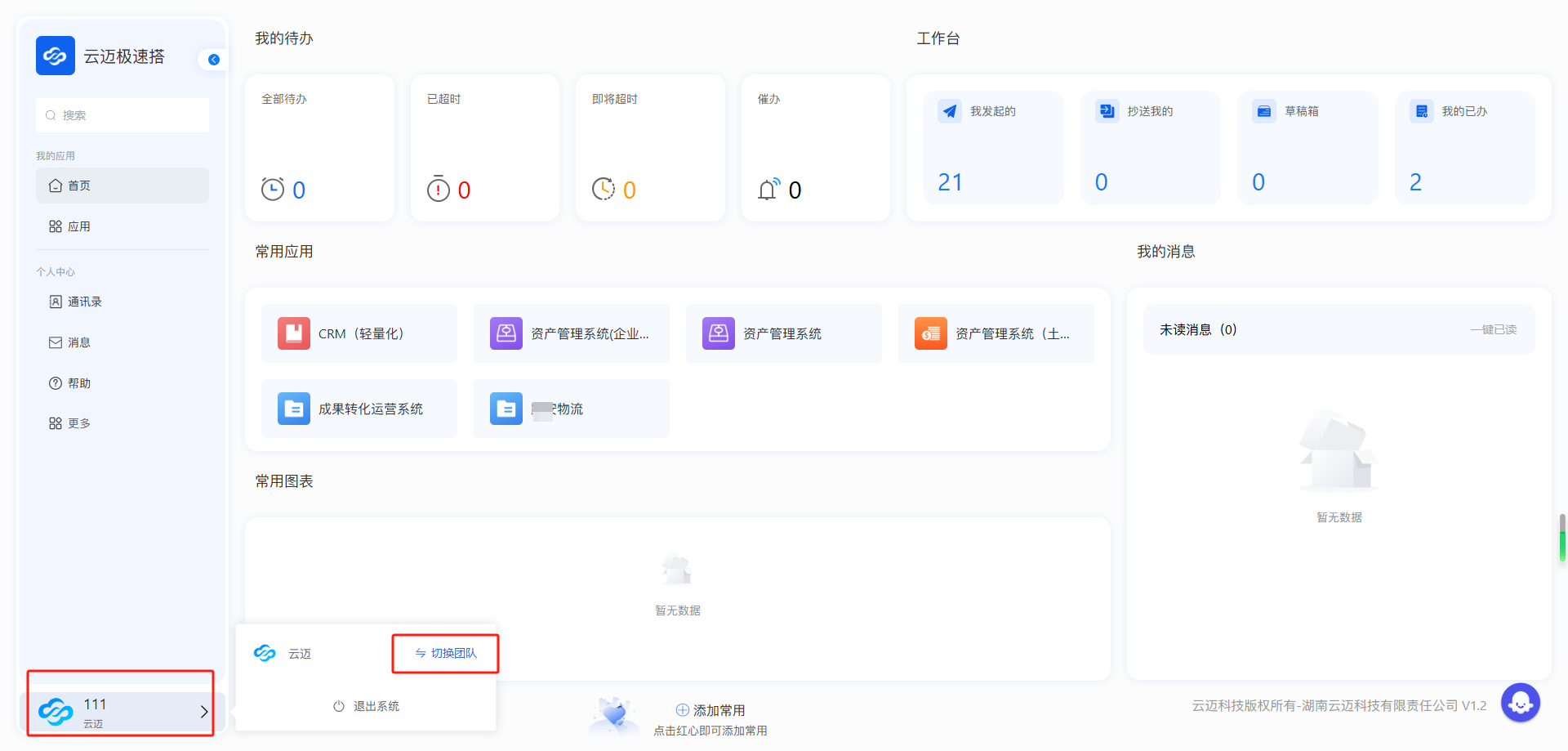This screenshot has width=1568, height=751.
Task: Click the 搜索 search input field
Action: pyautogui.click(x=122, y=115)
